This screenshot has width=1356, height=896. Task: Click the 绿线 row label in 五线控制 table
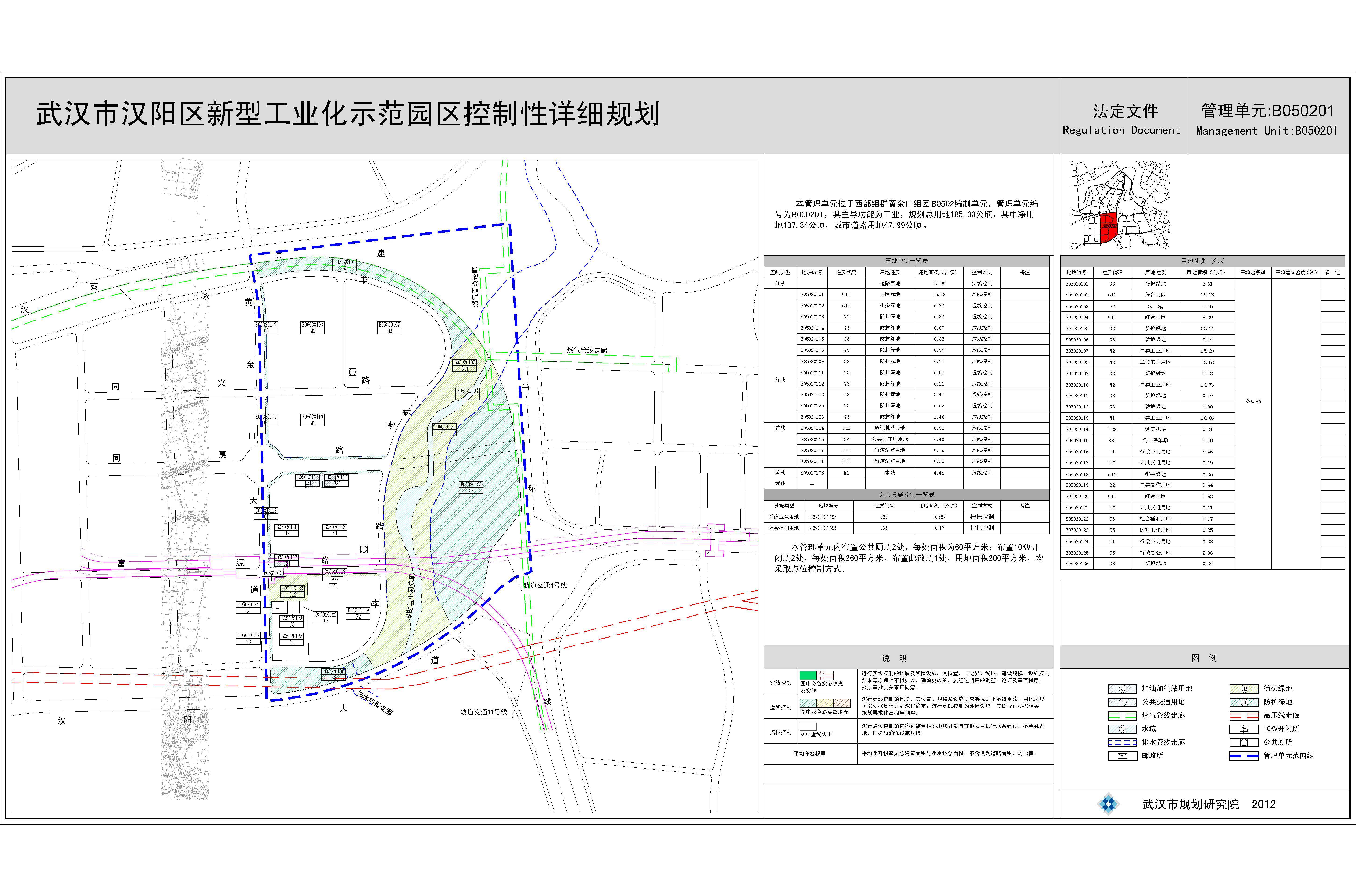click(780, 379)
